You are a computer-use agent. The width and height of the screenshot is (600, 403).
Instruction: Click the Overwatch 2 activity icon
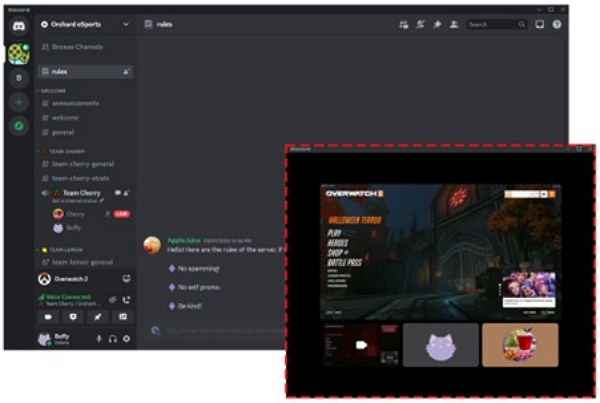coord(44,279)
